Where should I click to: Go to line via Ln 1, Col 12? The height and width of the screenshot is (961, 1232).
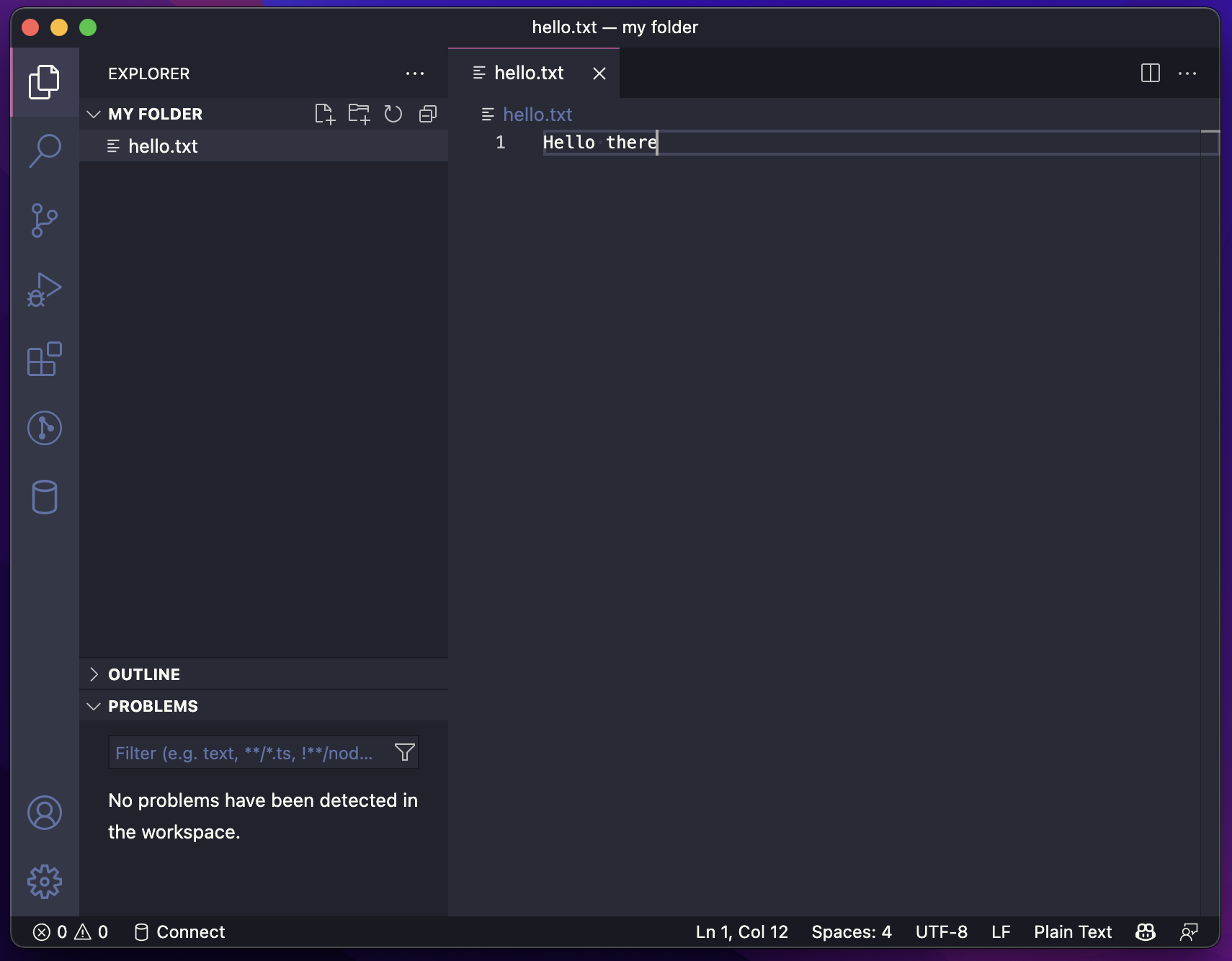pyautogui.click(x=742, y=932)
